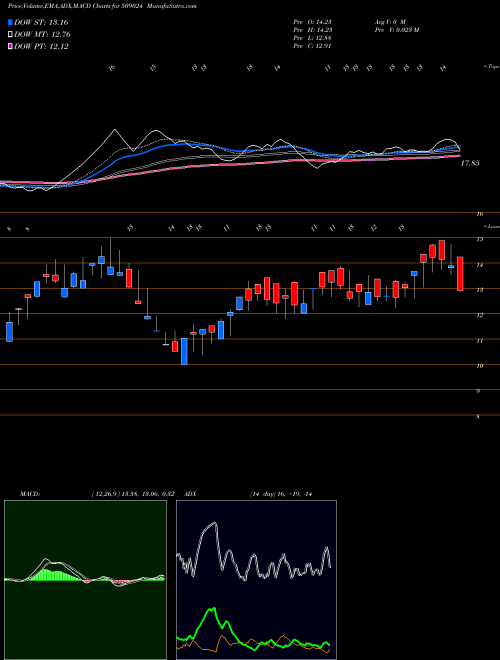
Task: Click the price axis label 16
Action: [x=479, y=214]
